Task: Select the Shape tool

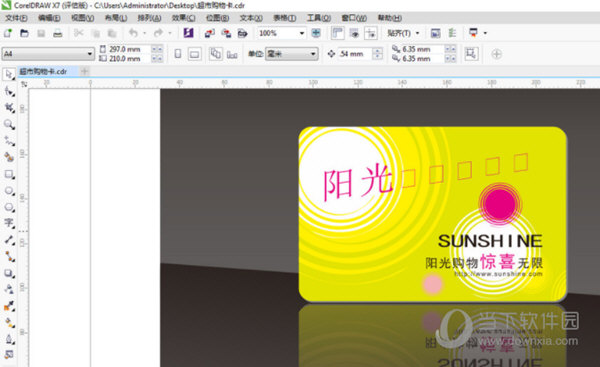Action: tap(9, 91)
